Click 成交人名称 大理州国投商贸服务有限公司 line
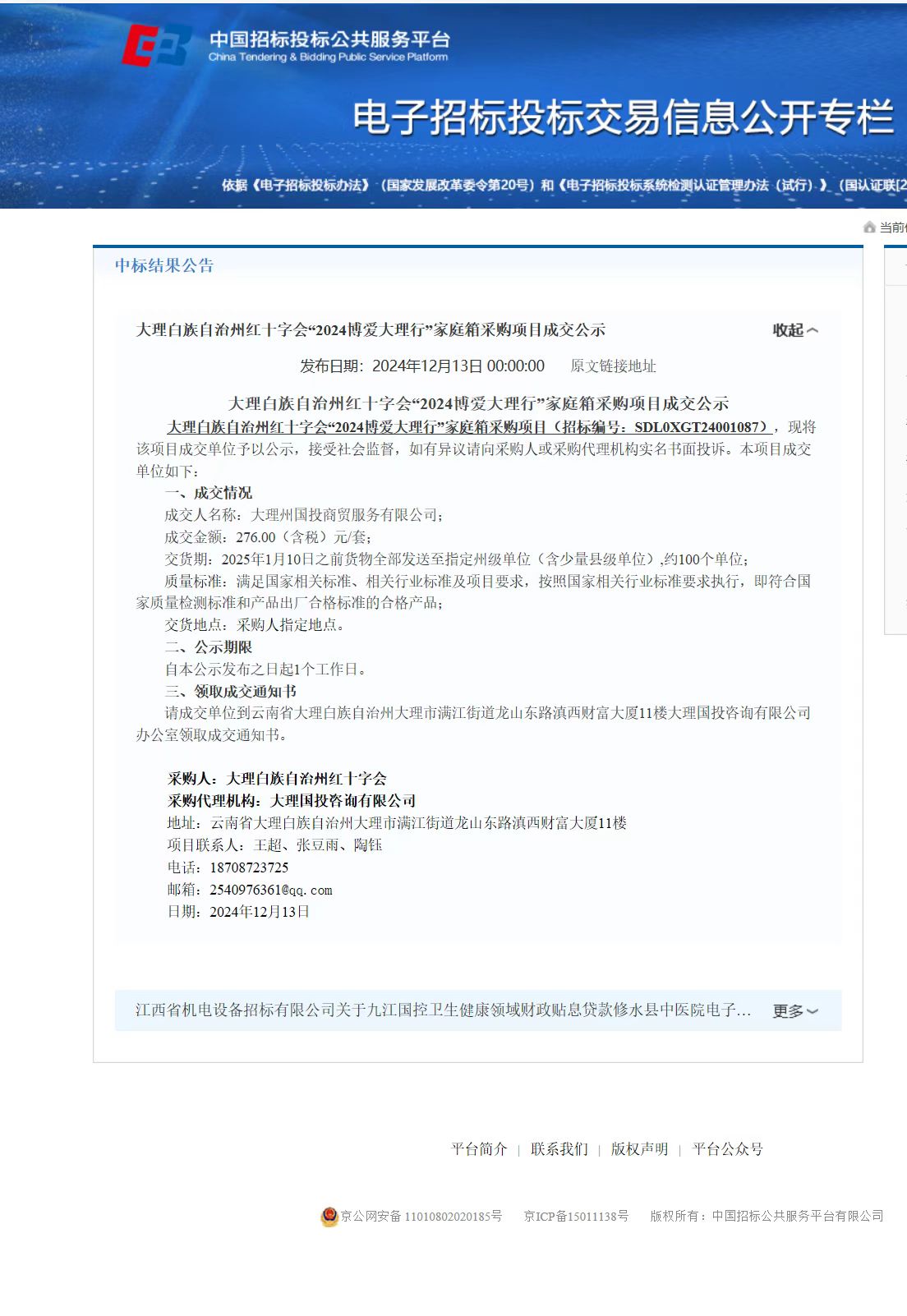Screen dimensions: 907x1316 click(x=304, y=515)
